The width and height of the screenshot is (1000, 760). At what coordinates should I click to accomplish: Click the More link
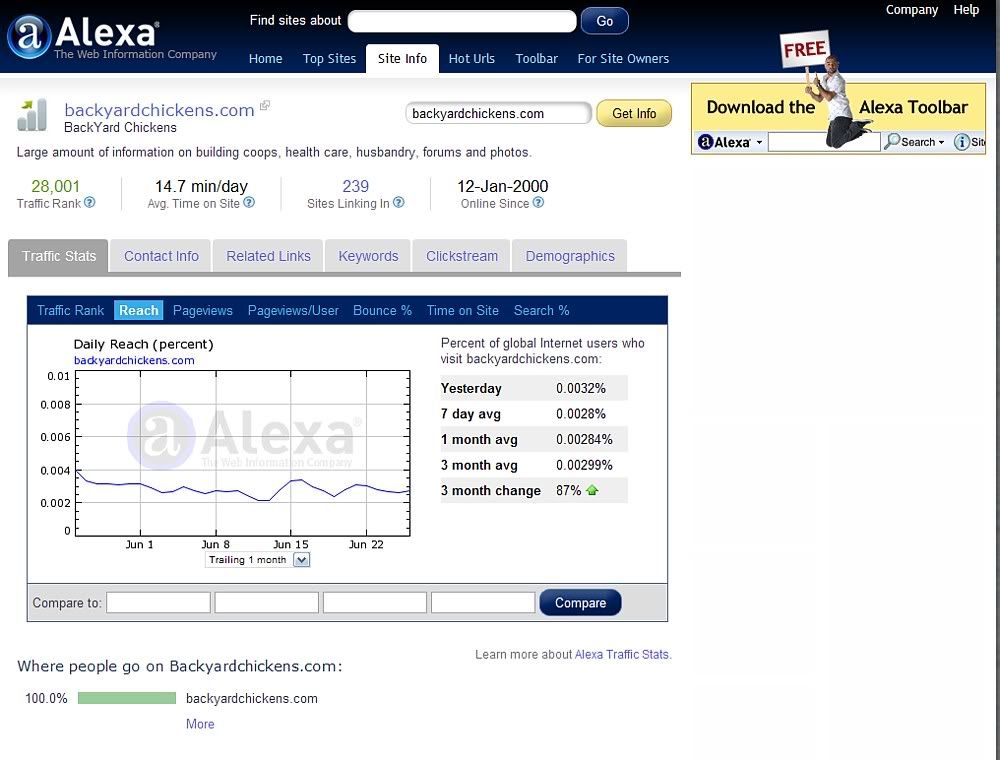[200, 724]
